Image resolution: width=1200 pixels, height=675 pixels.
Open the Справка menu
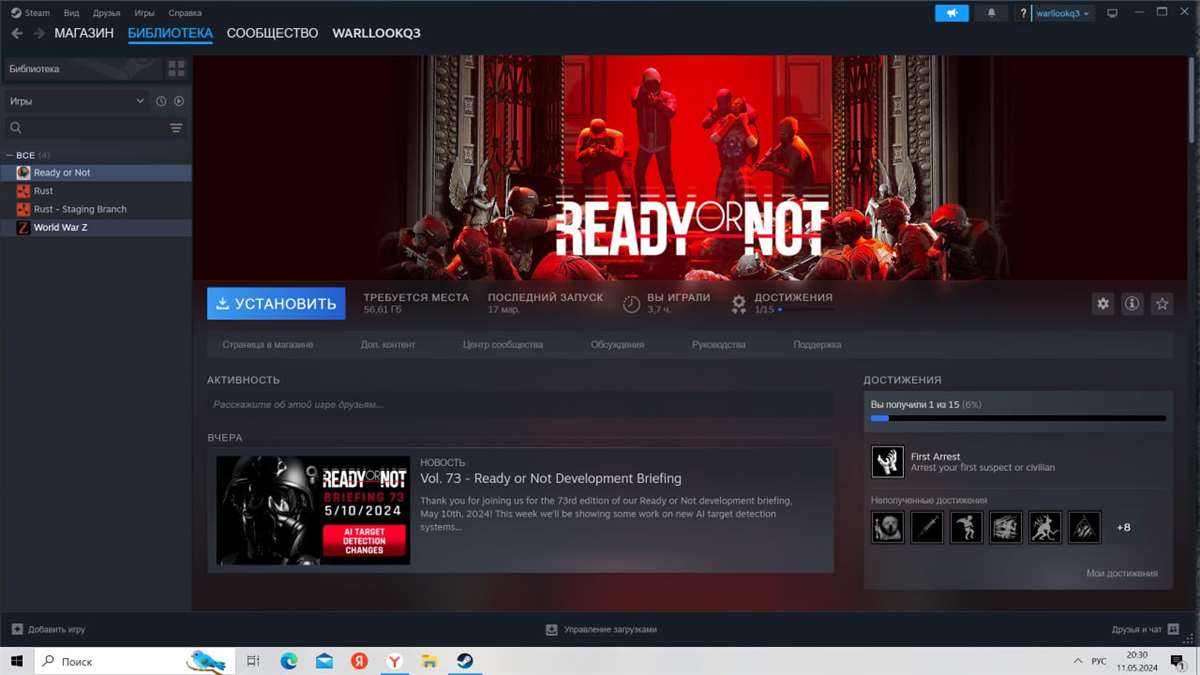(185, 13)
